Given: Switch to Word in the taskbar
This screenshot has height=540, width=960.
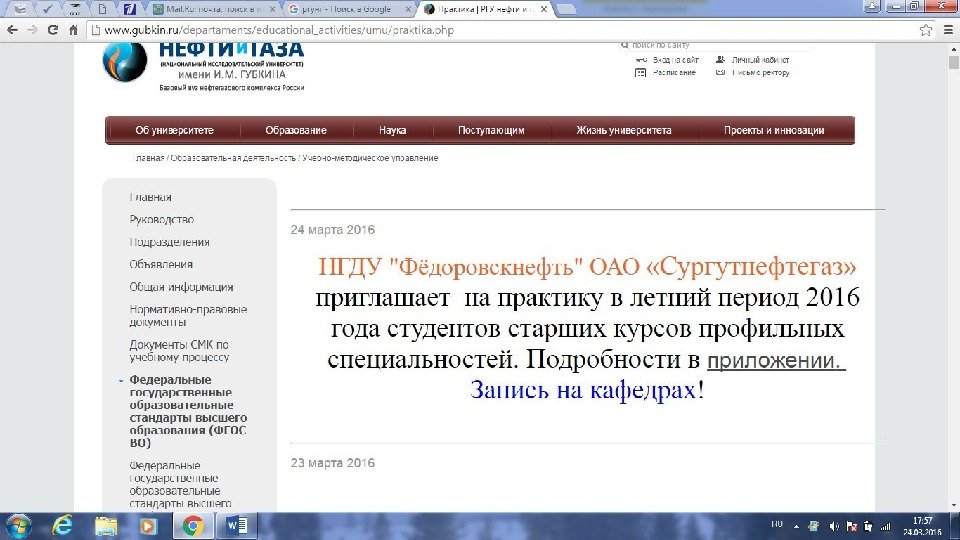Looking at the screenshot, I should 236,526.
